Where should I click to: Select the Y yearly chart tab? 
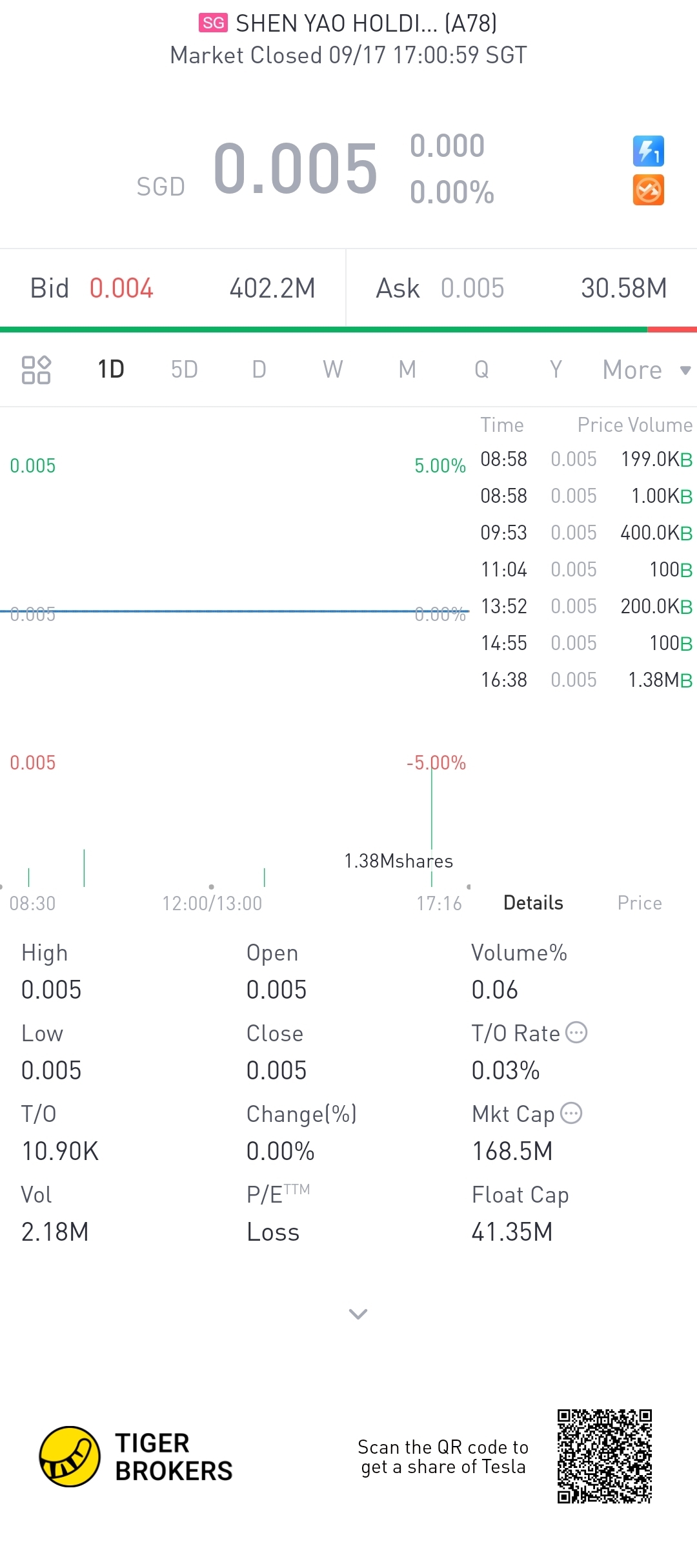tap(556, 370)
